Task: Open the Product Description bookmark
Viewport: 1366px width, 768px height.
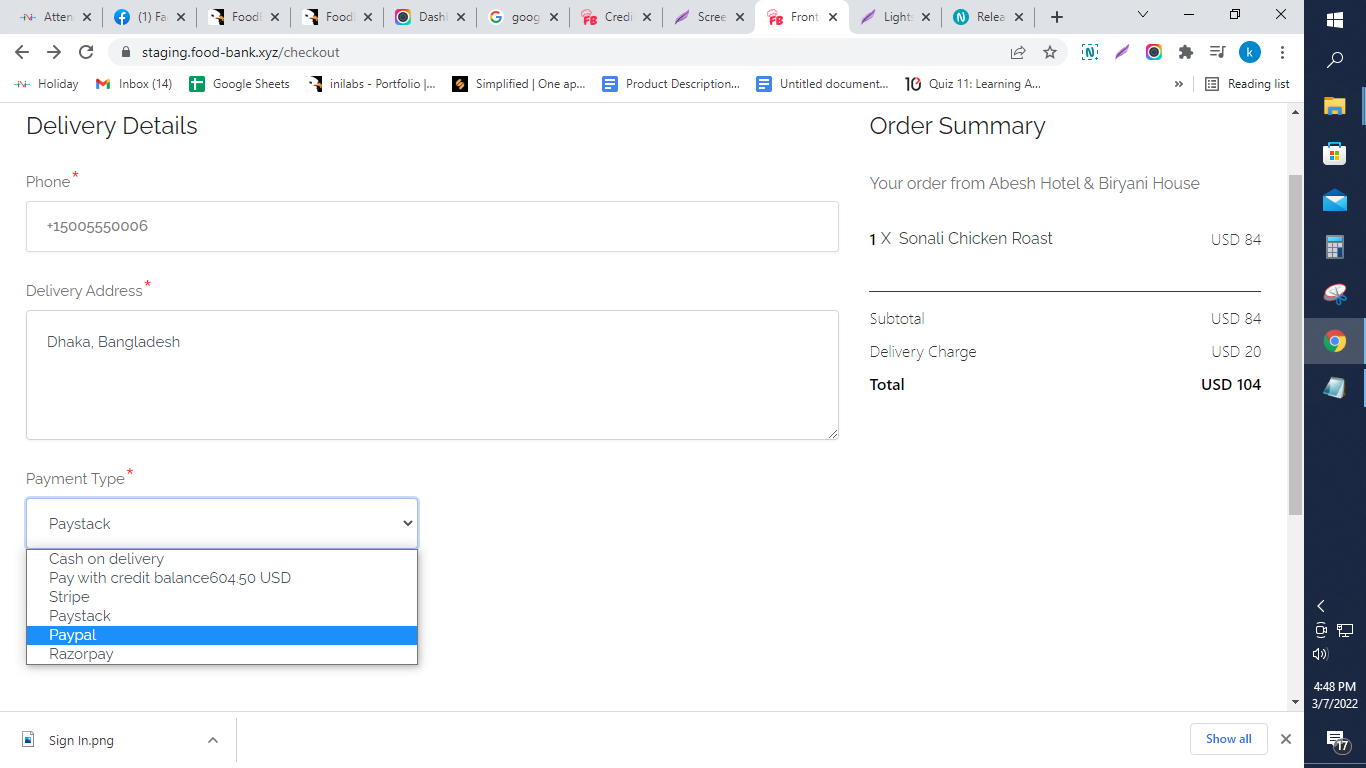Action: [x=672, y=84]
